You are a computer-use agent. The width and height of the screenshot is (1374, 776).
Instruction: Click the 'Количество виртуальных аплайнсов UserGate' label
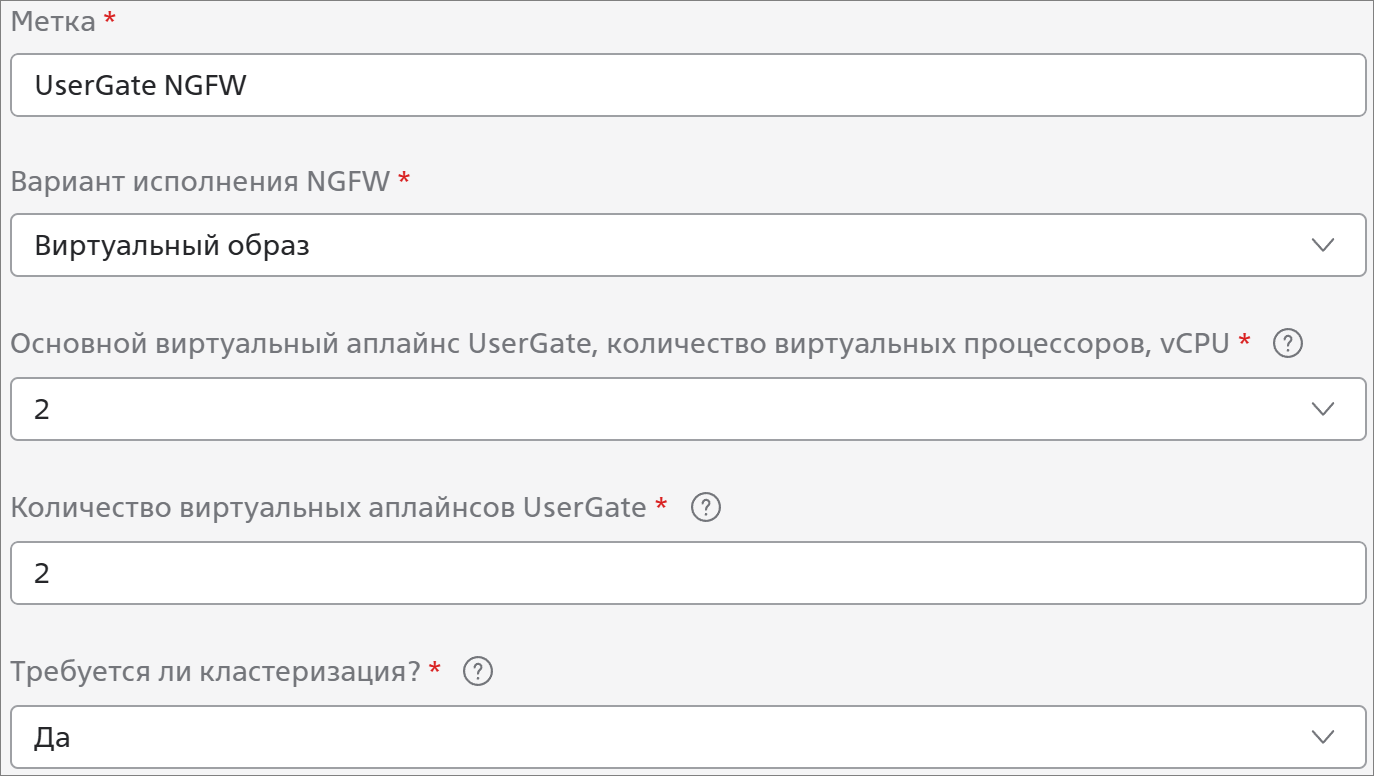pos(328,508)
